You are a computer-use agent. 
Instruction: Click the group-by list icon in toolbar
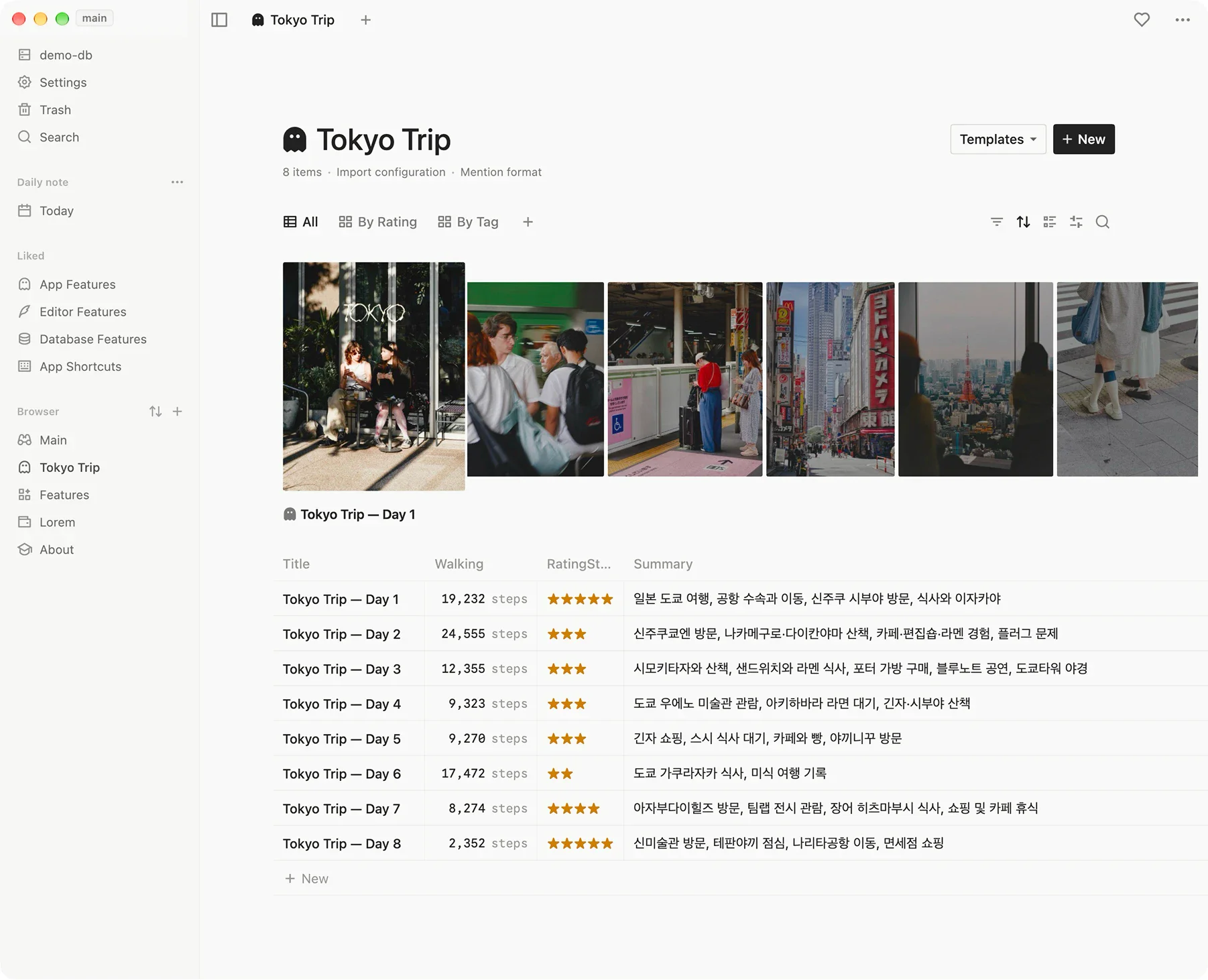[1050, 222]
